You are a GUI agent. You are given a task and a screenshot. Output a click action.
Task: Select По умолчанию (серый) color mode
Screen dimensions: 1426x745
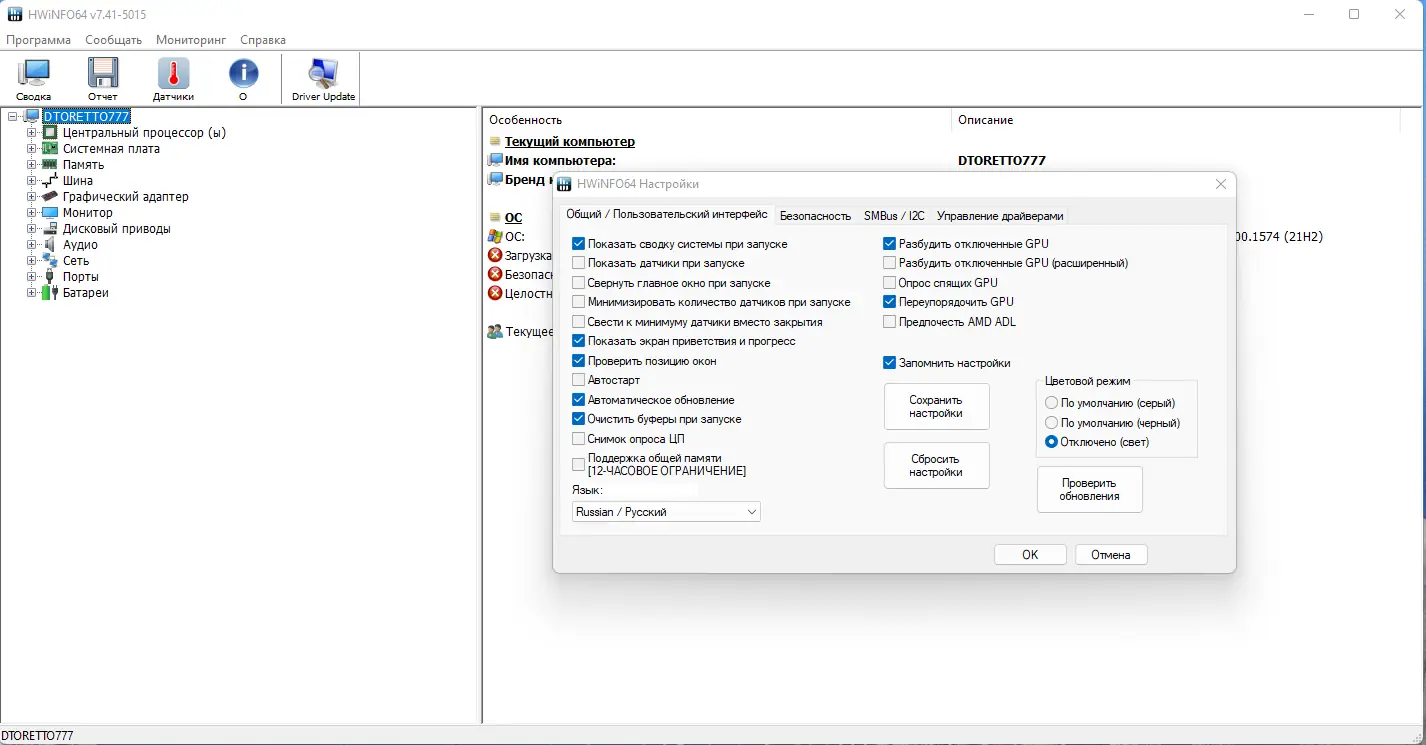[x=1051, y=403]
